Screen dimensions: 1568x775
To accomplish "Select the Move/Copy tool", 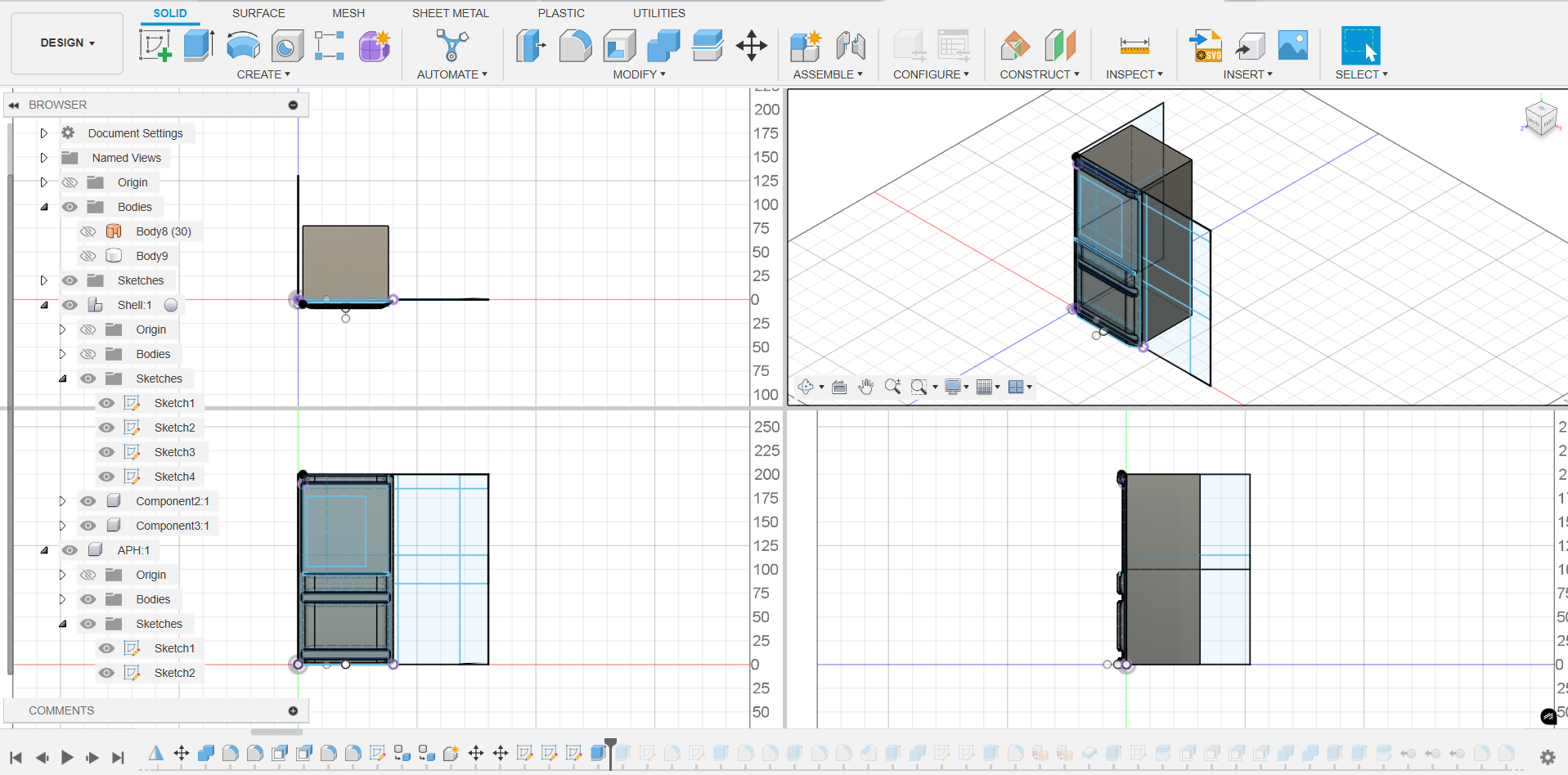I will [x=751, y=46].
